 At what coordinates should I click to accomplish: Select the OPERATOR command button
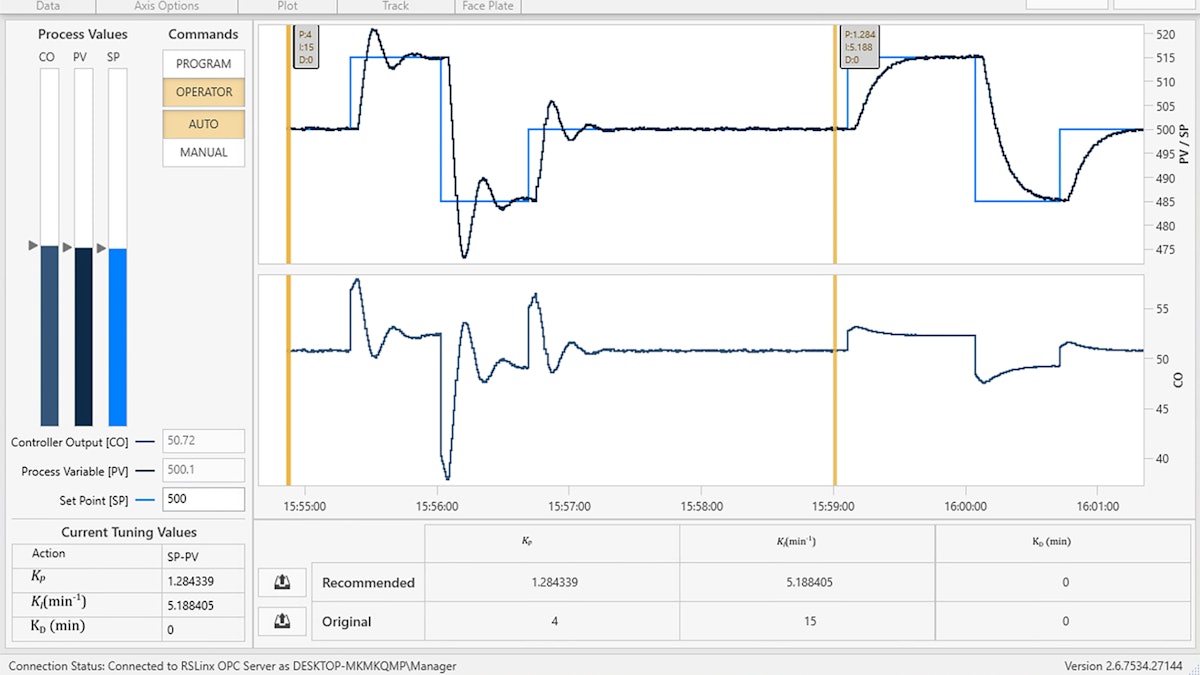point(203,92)
